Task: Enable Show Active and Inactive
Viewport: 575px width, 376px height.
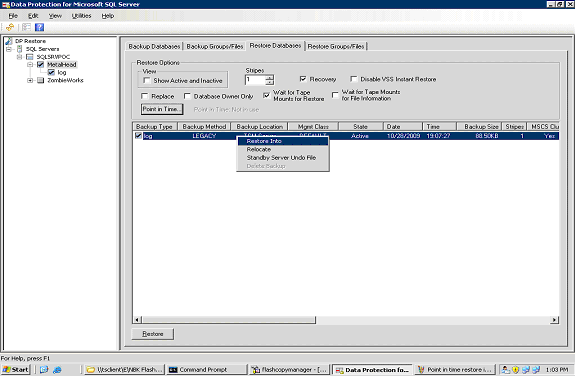Action: tap(147, 80)
